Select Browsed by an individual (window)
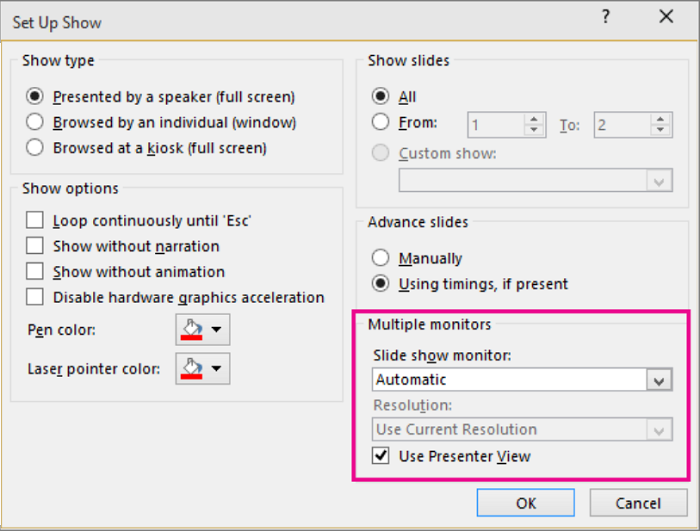The width and height of the screenshot is (700, 531). tap(35, 122)
